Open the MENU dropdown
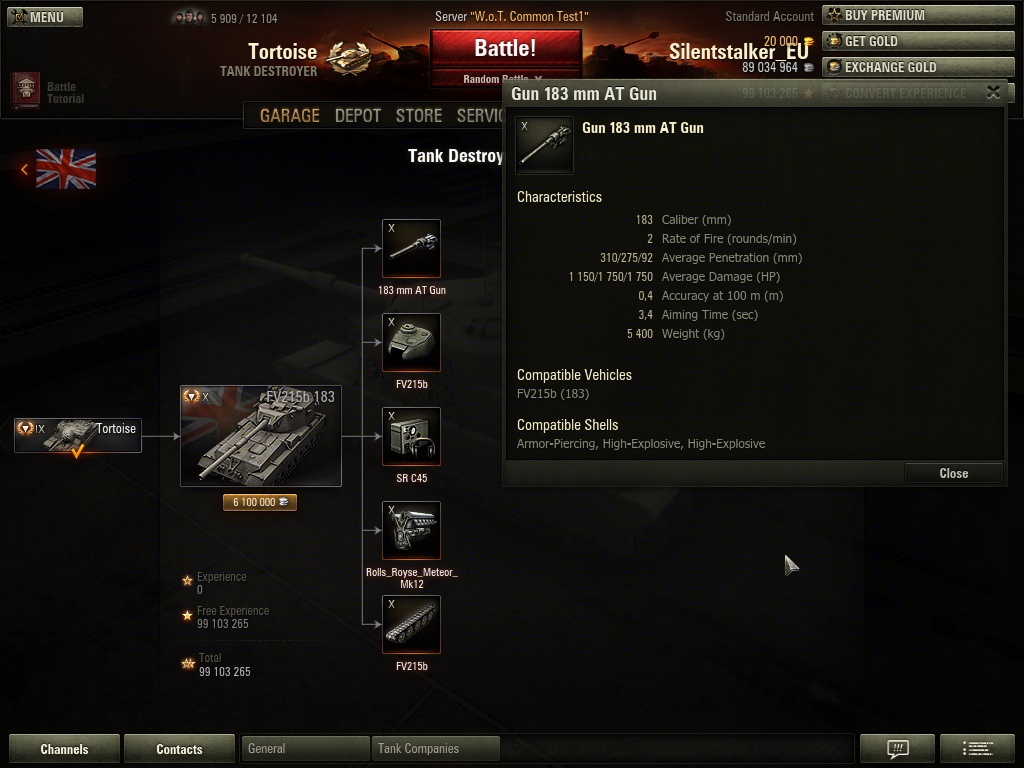 (45, 16)
